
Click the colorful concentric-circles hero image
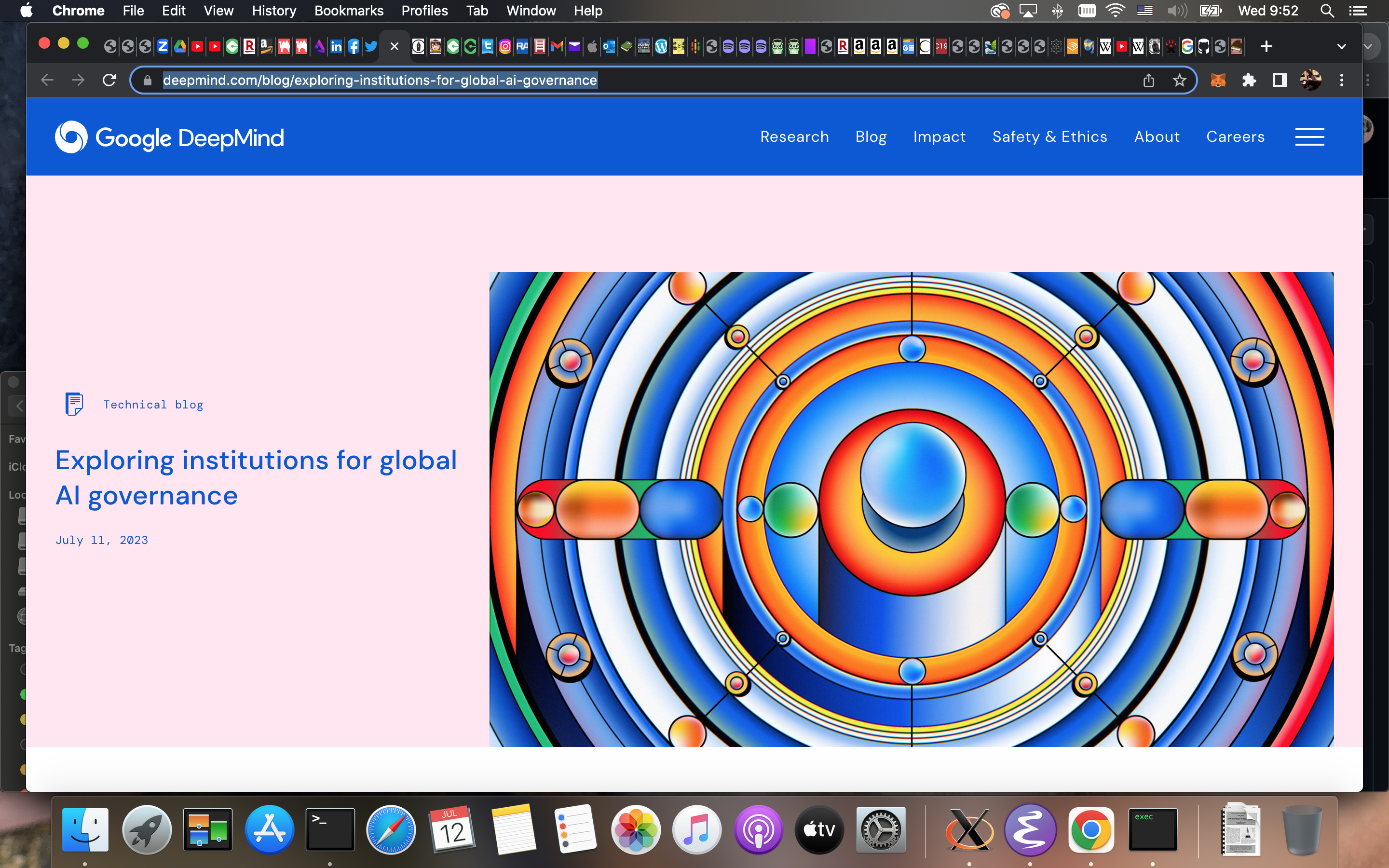point(912,509)
